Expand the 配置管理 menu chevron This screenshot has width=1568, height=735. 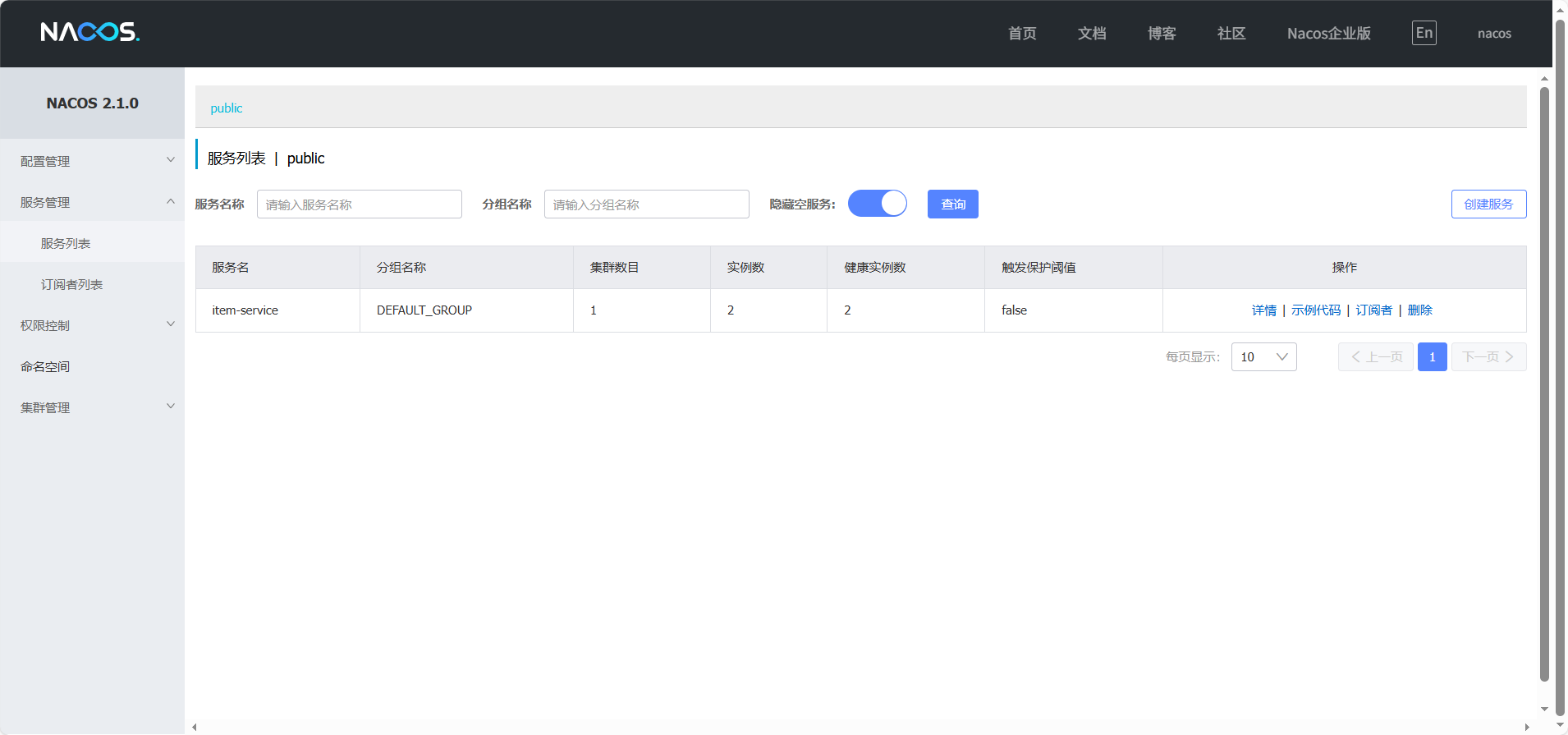coord(171,160)
